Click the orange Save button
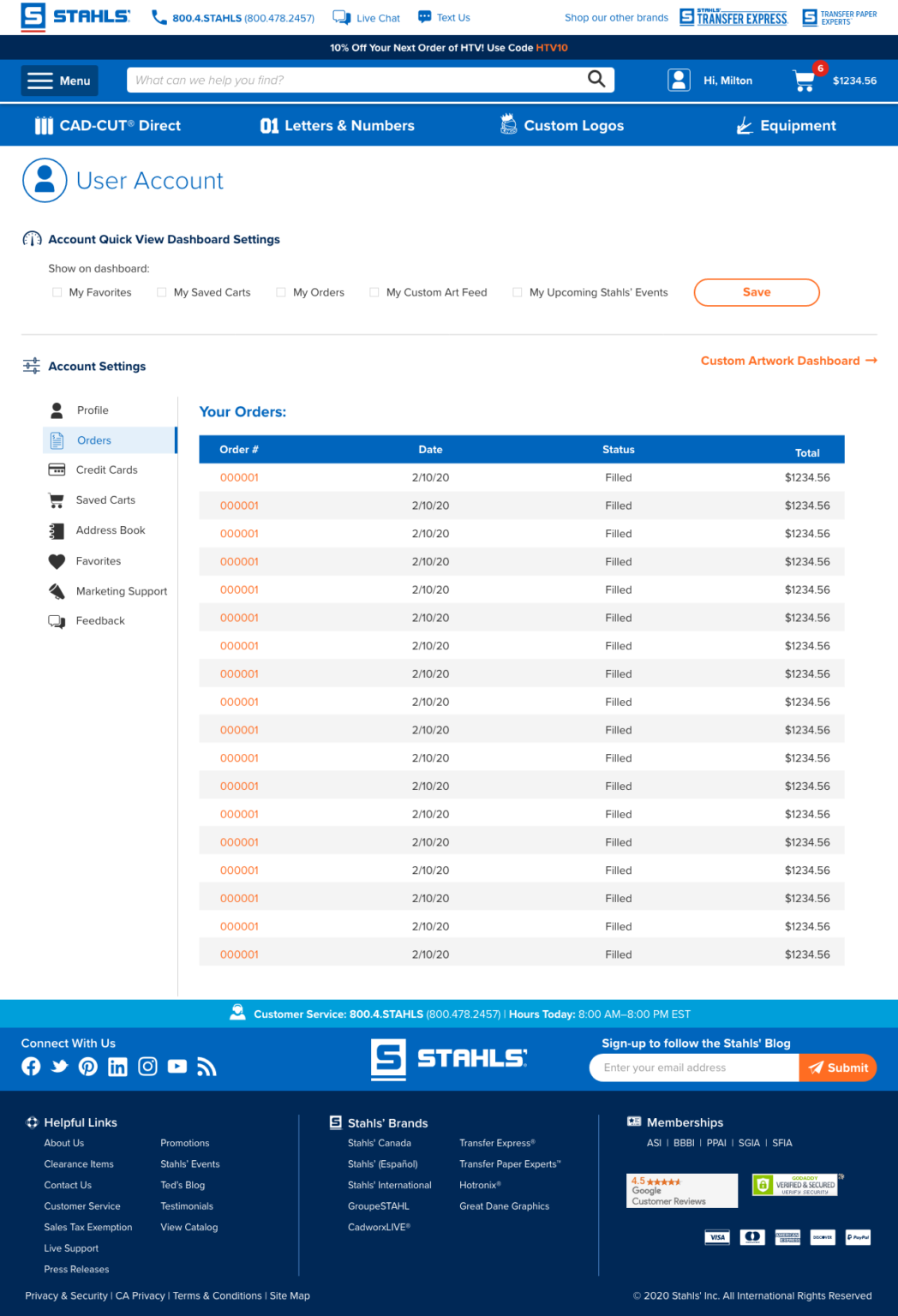The height and width of the screenshot is (1316, 898). click(x=756, y=292)
